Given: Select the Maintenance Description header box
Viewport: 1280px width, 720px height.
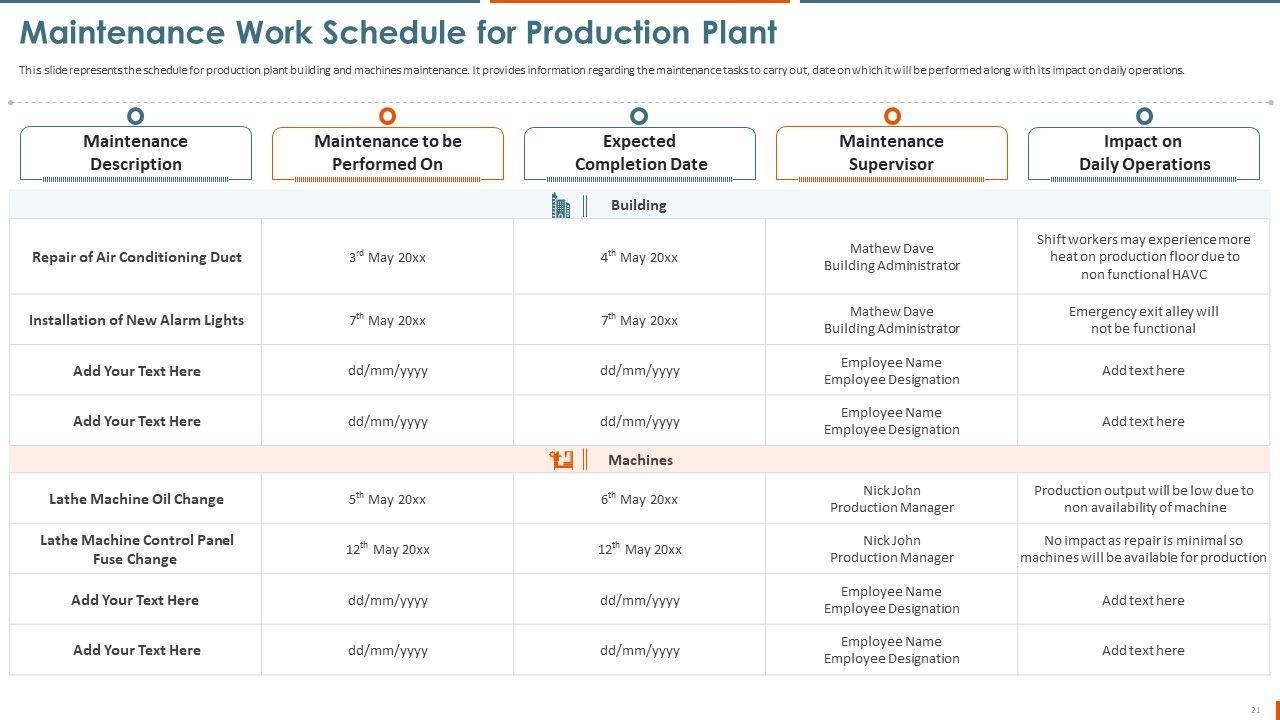Looking at the screenshot, I should (x=136, y=153).
